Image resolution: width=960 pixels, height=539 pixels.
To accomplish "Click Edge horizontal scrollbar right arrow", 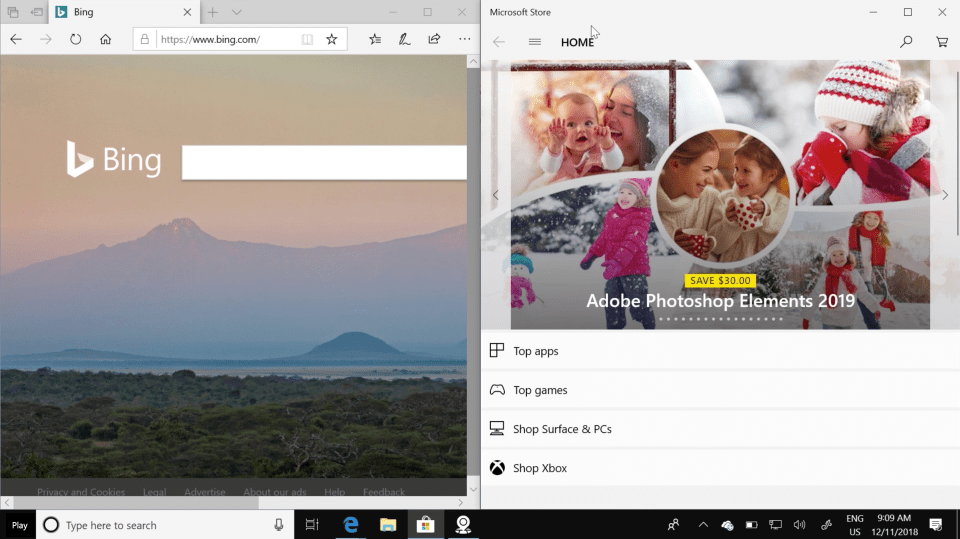I will (x=460, y=502).
